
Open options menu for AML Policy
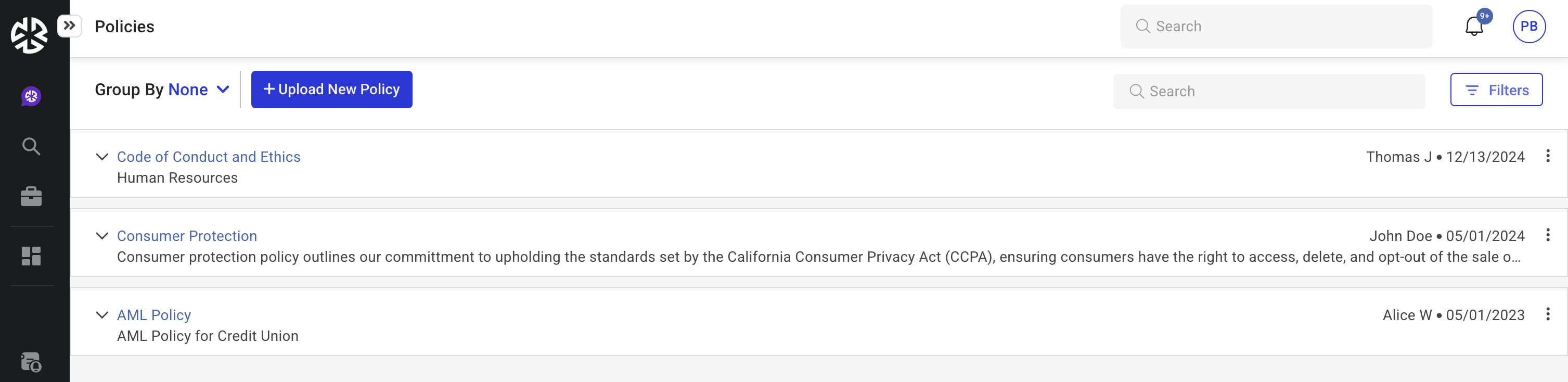click(x=1547, y=314)
